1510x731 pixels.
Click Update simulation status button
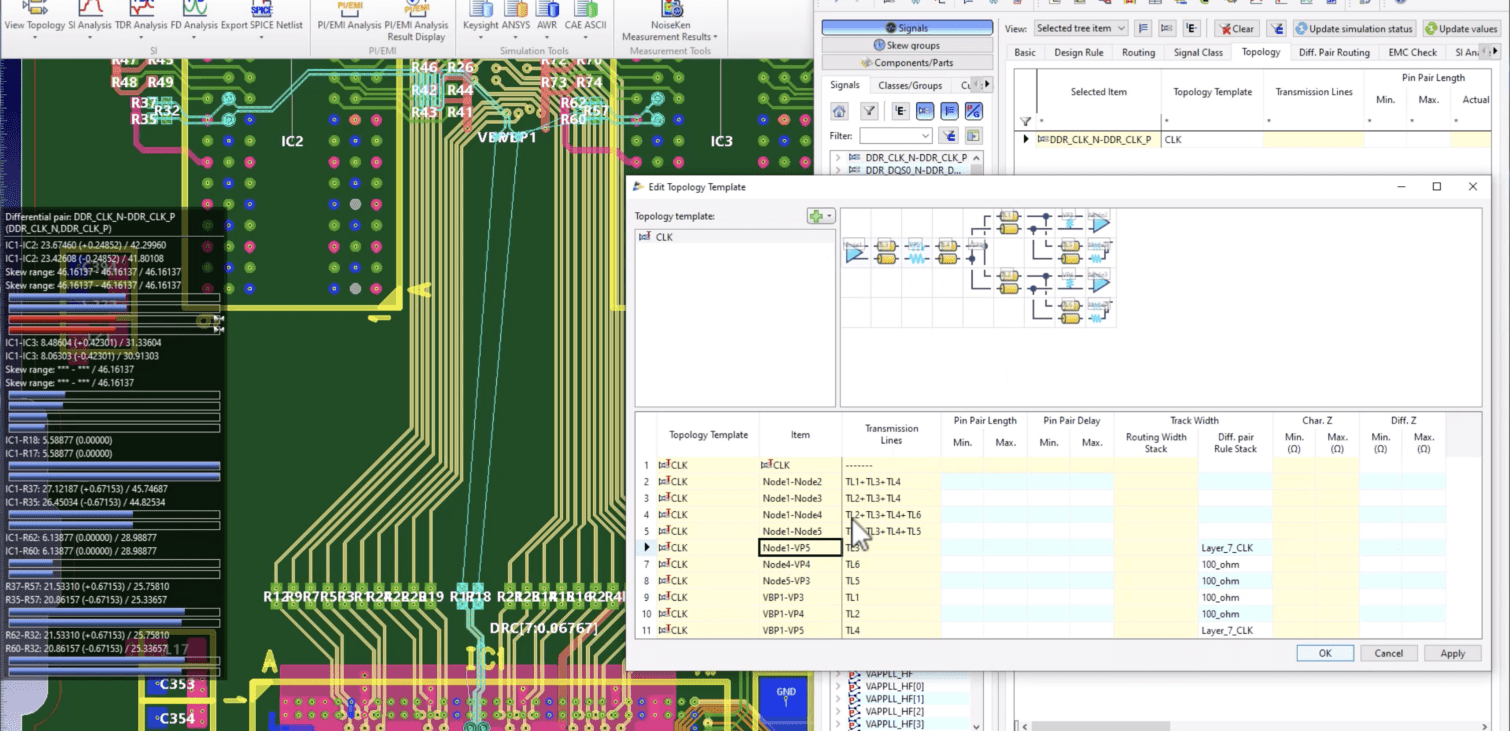coord(1354,28)
